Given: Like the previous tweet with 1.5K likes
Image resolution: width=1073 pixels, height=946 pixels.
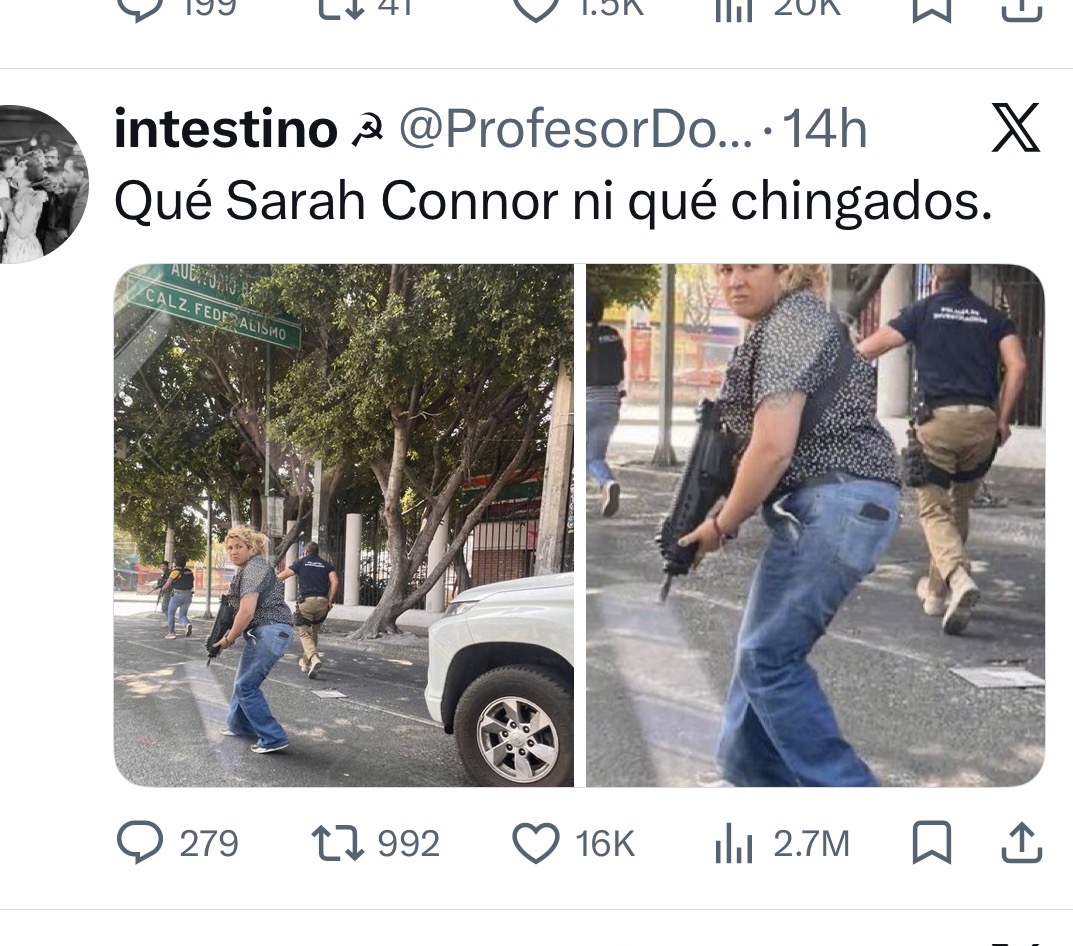Looking at the screenshot, I should point(578,8).
